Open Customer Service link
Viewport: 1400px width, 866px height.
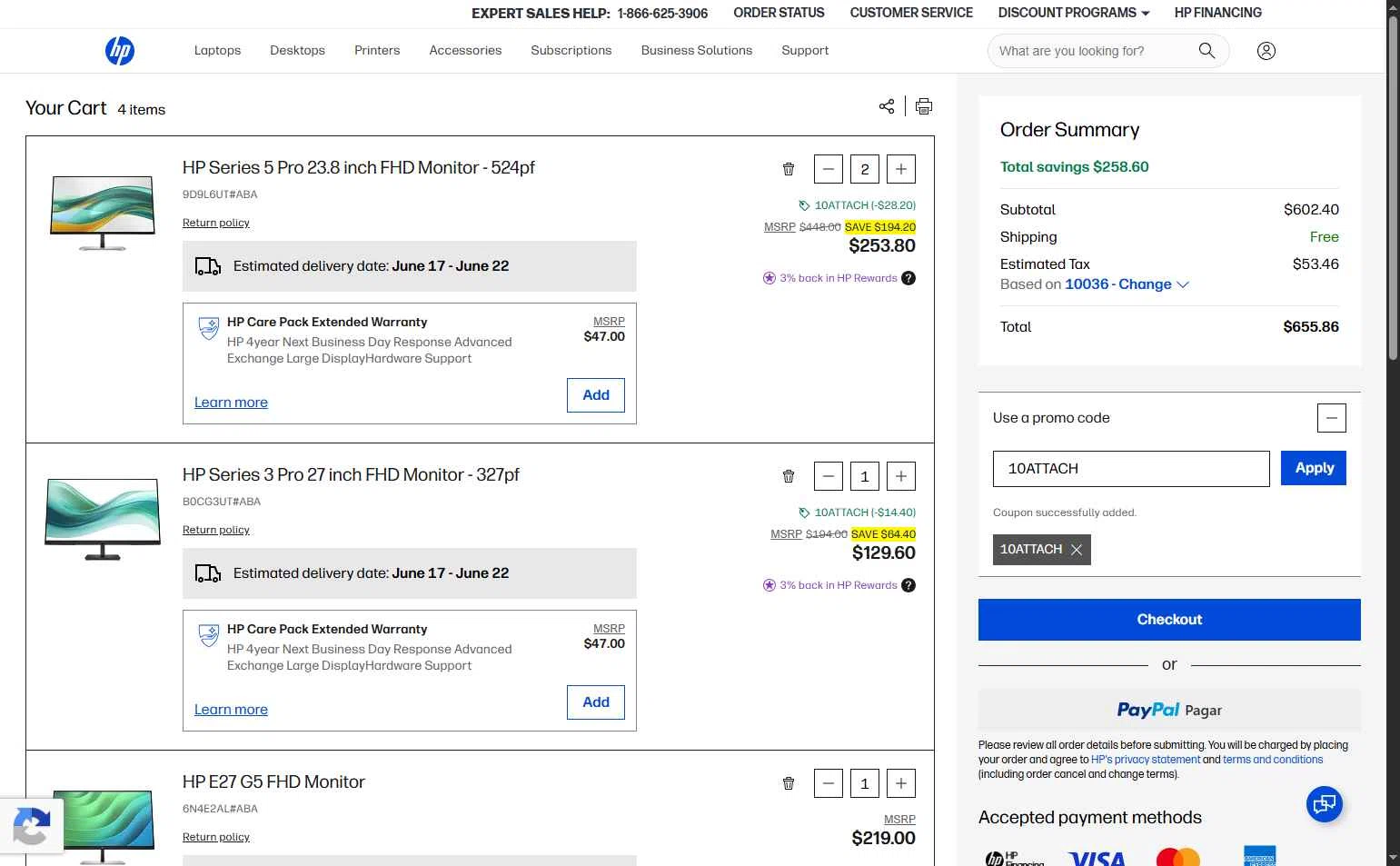point(911,13)
